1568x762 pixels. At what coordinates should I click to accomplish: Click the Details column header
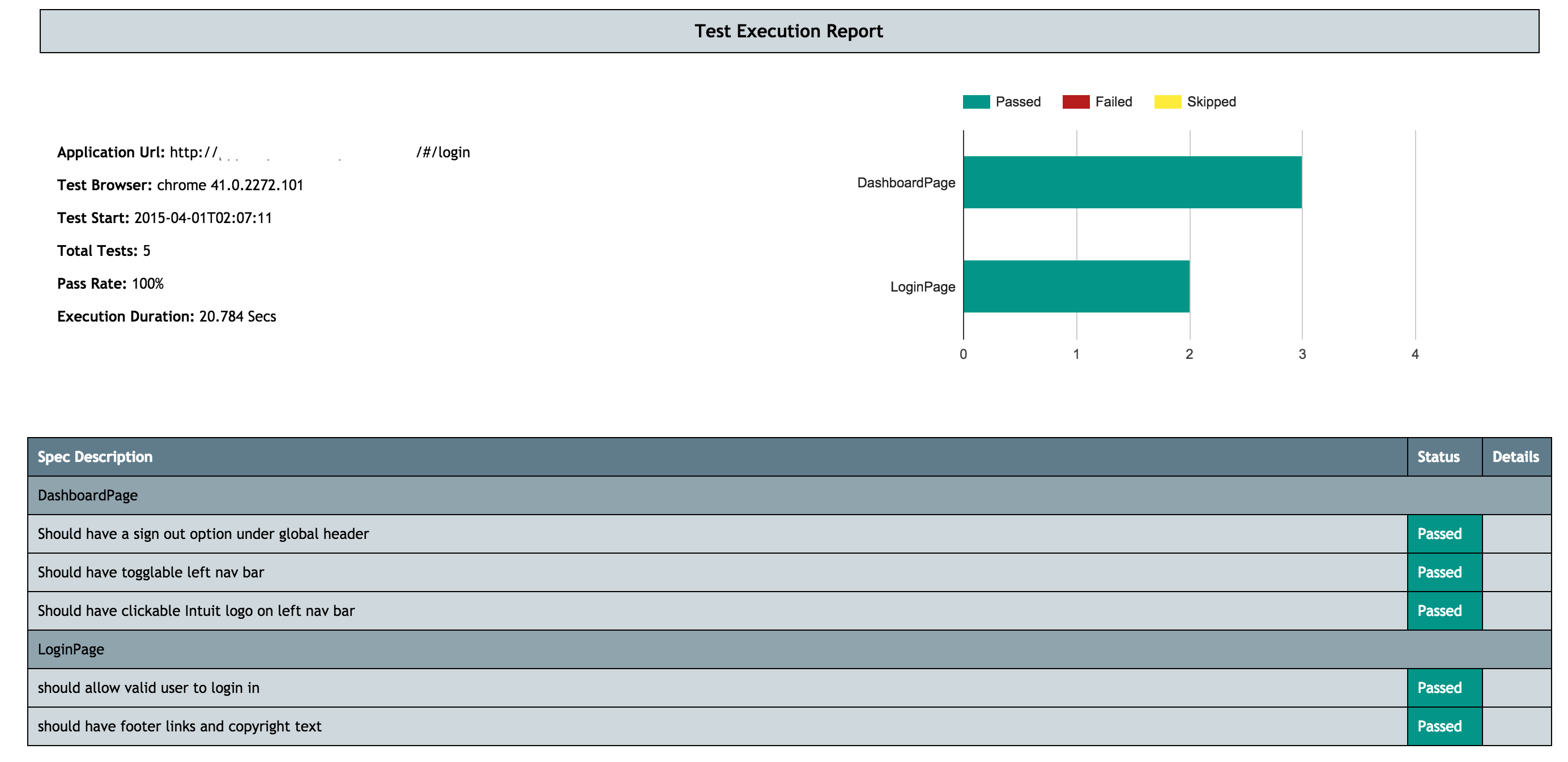coord(1515,457)
